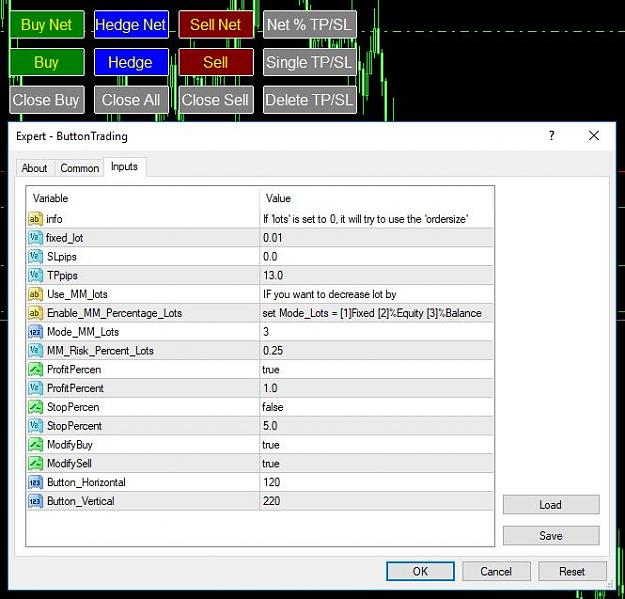Click the StopPercent double-type icon
Viewport: 625px width, 599px height.
point(35,426)
